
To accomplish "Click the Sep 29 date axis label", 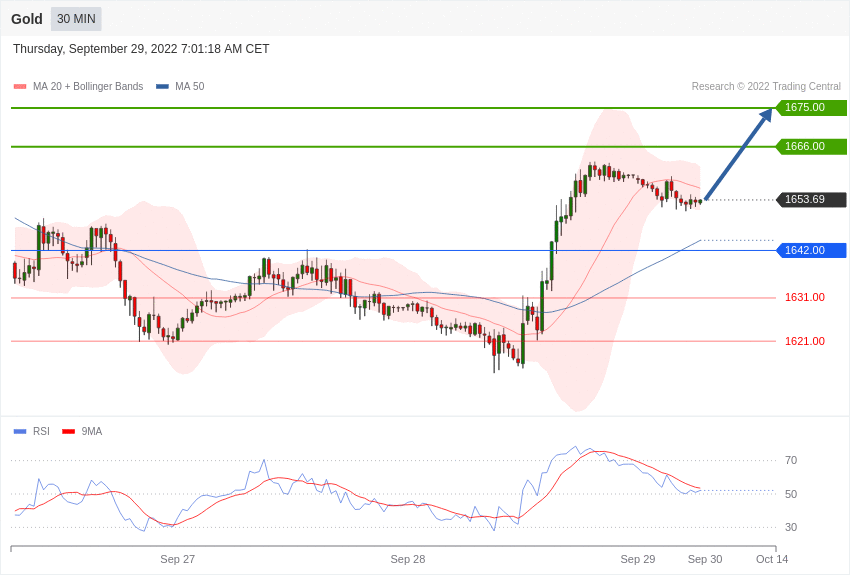I will 638,559.
